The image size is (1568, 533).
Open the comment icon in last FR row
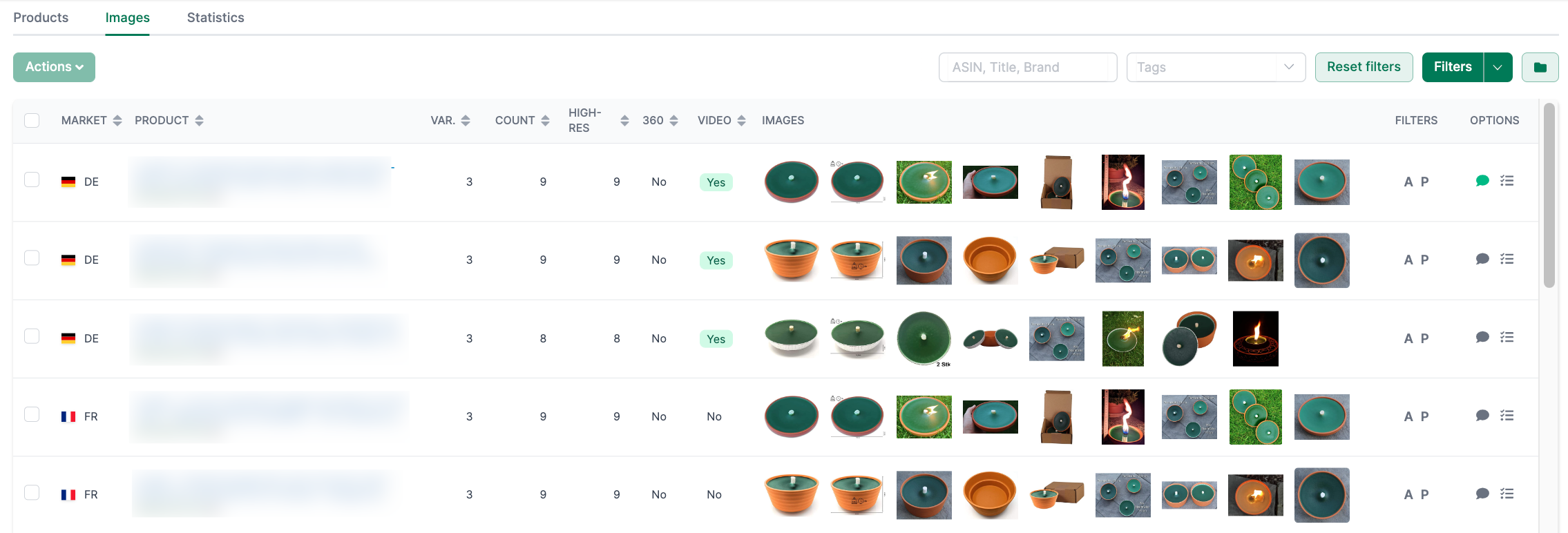point(1482,494)
